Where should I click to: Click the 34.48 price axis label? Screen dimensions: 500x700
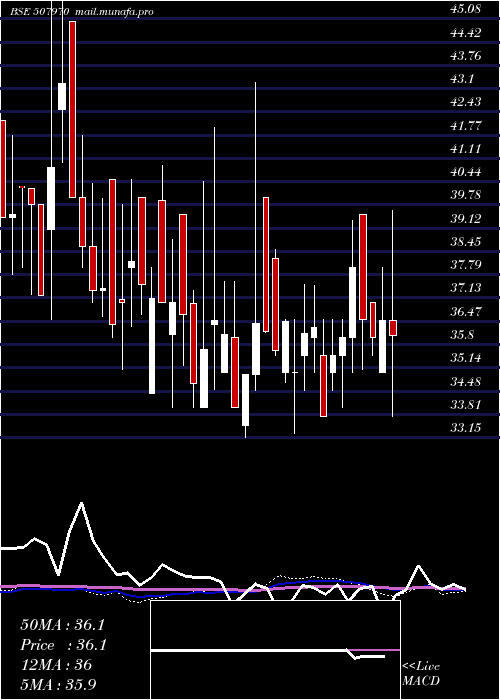tap(466, 381)
